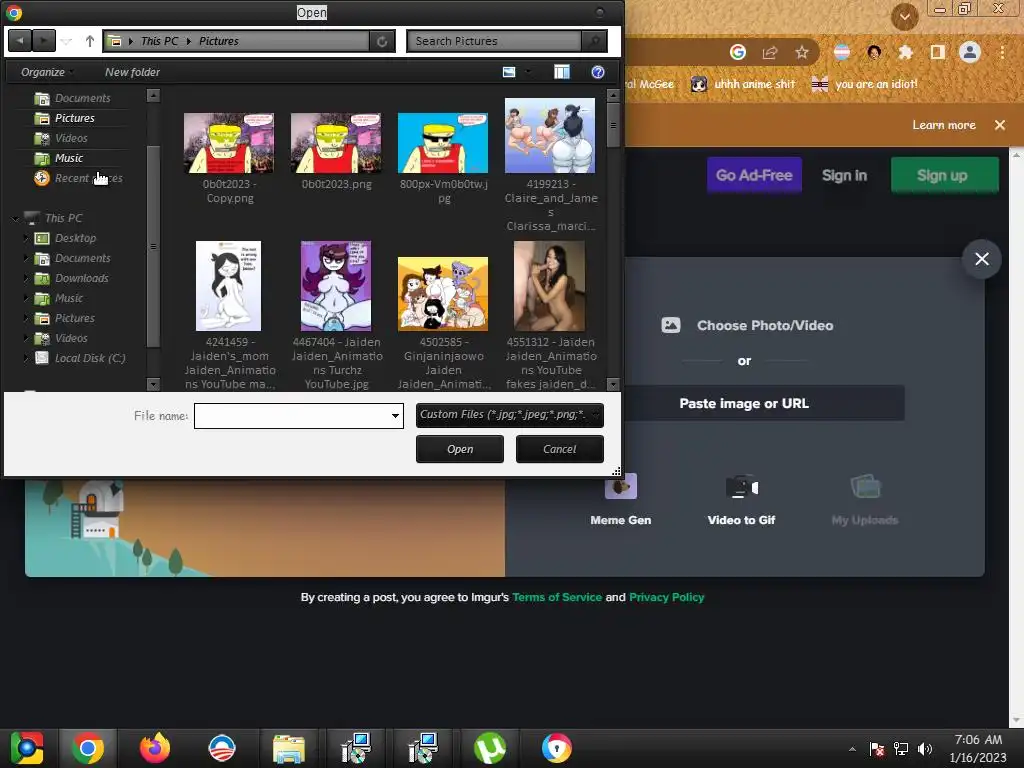Image resolution: width=1024 pixels, height=768 pixels.
Task: Launch Firefox from the taskbar
Action: [155, 748]
